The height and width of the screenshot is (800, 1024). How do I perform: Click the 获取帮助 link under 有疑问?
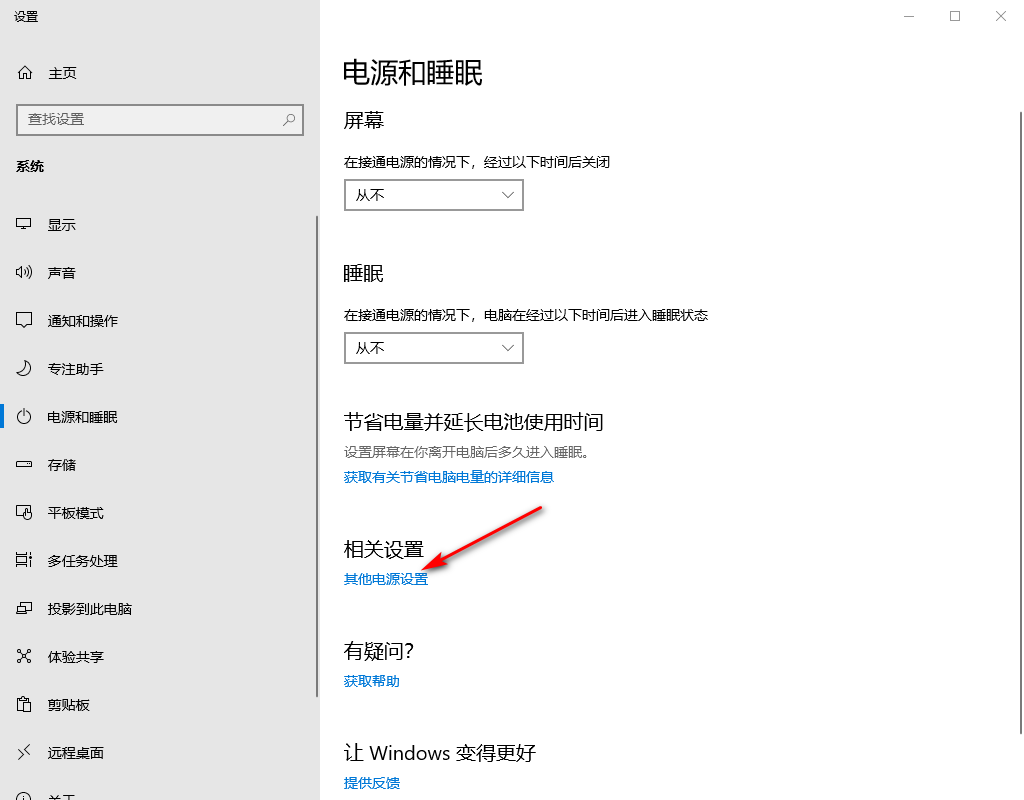[370, 680]
